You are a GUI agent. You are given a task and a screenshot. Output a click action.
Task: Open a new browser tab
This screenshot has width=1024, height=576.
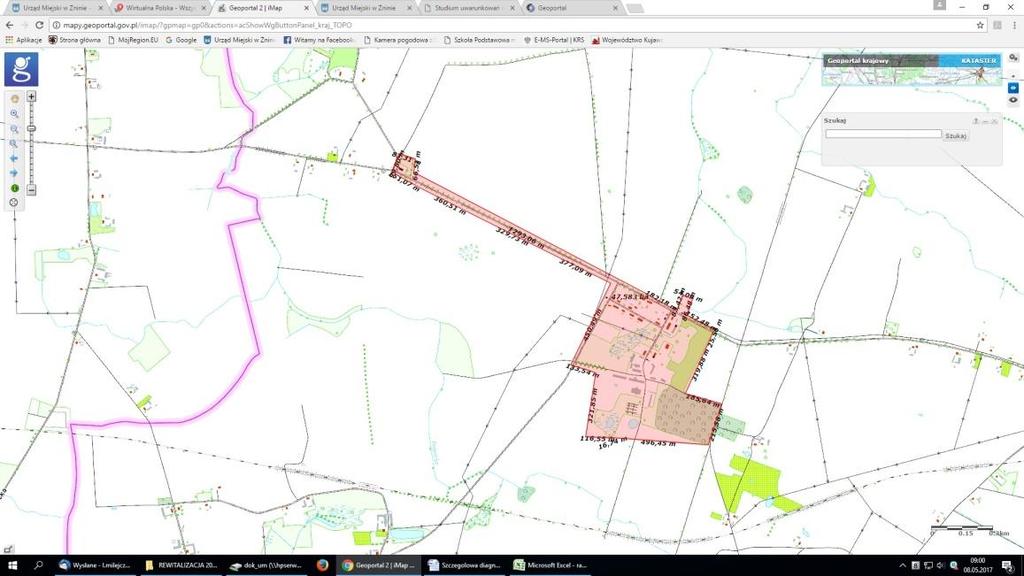click(x=635, y=8)
